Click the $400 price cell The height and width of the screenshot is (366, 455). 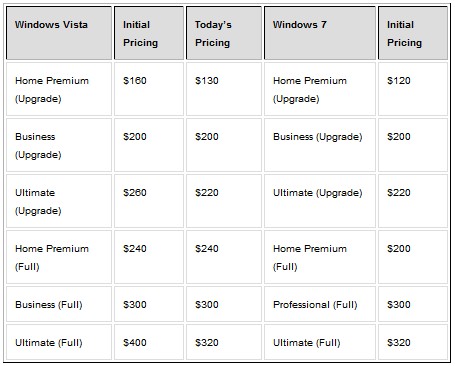149,342
